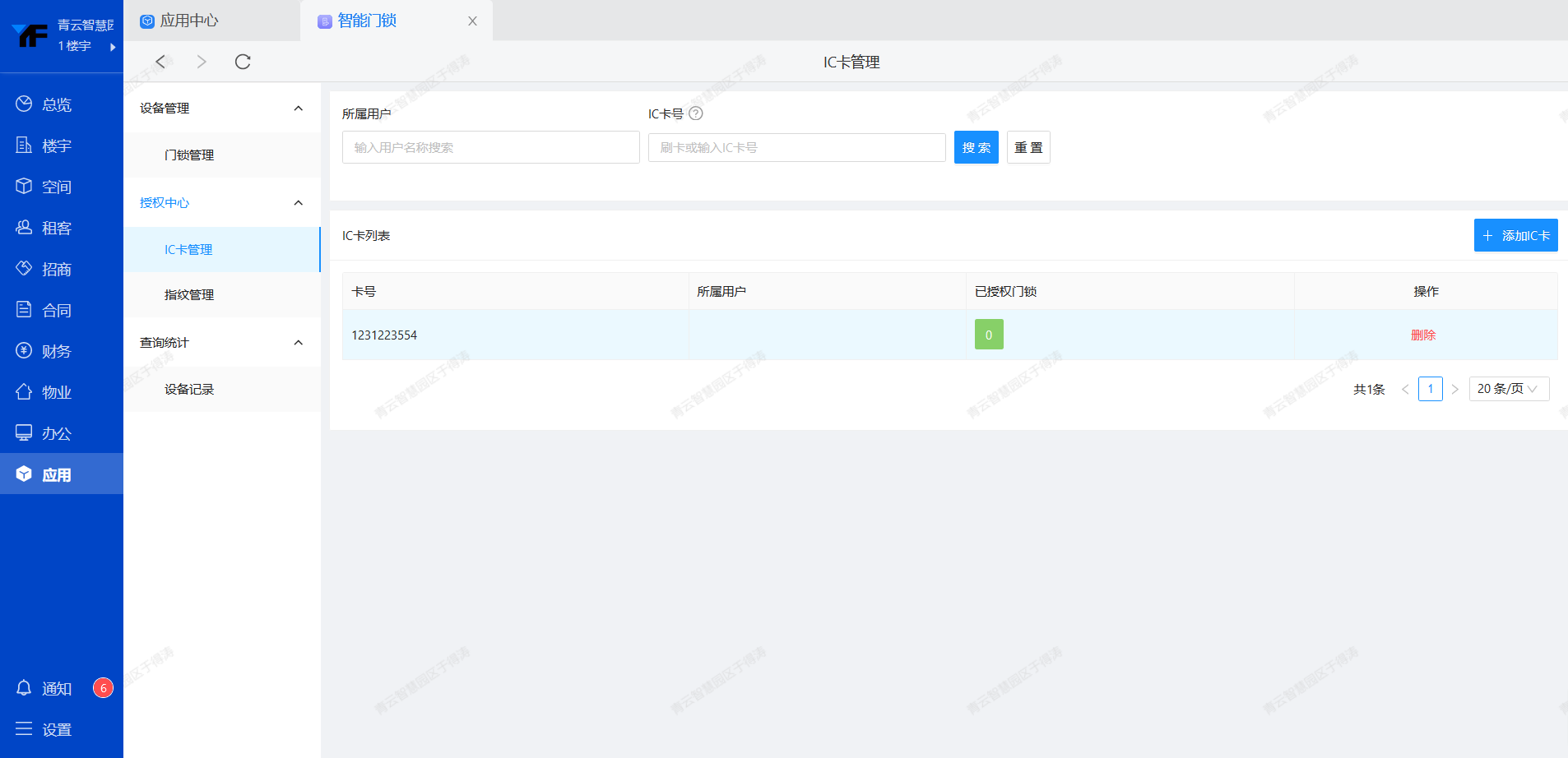Screen dimensions: 1568x758
Task: Click the 添加IC卡 button
Action: click(1515, 236)
